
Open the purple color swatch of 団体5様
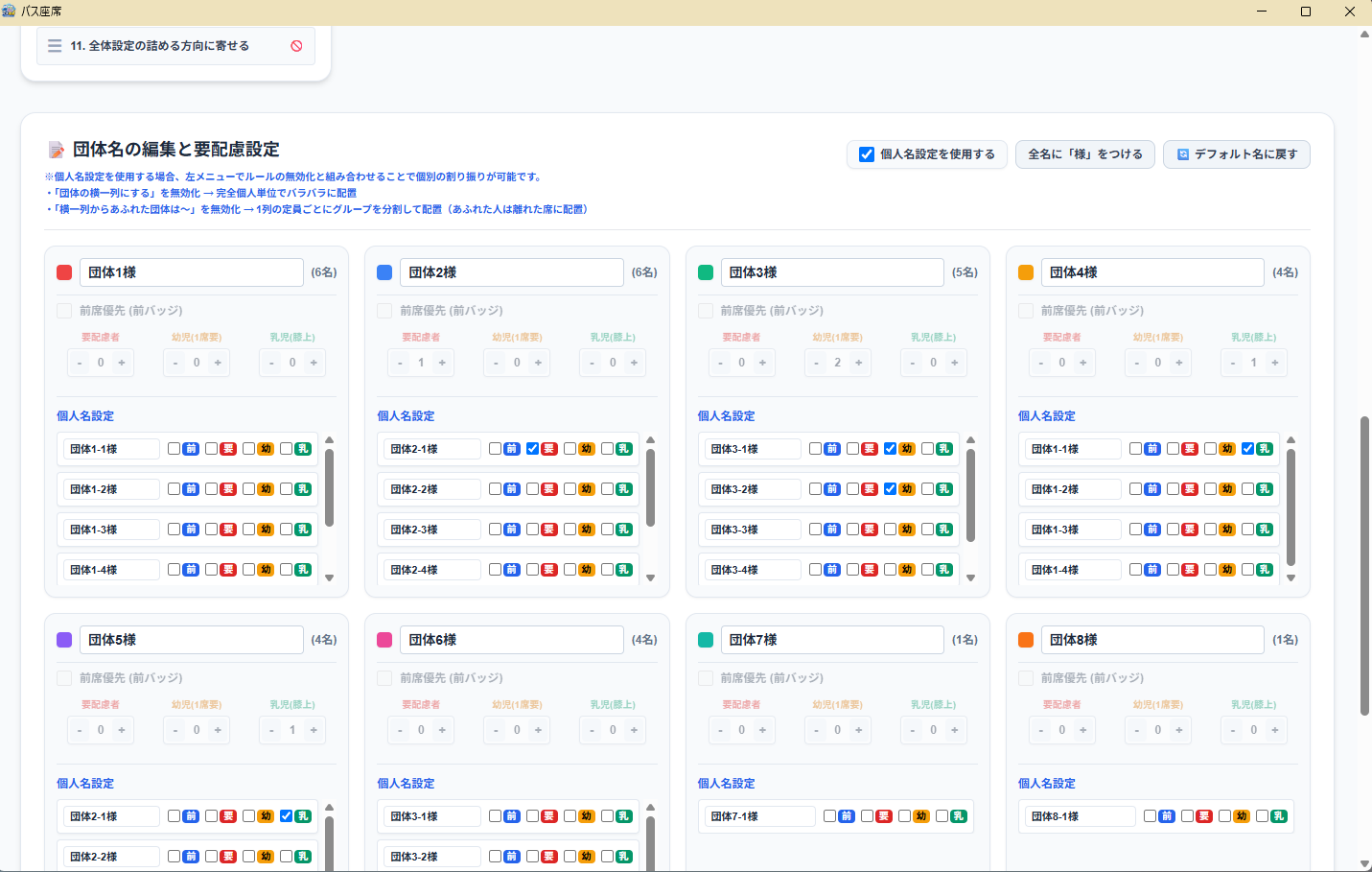pyautogui.click(x=64, y=640)
